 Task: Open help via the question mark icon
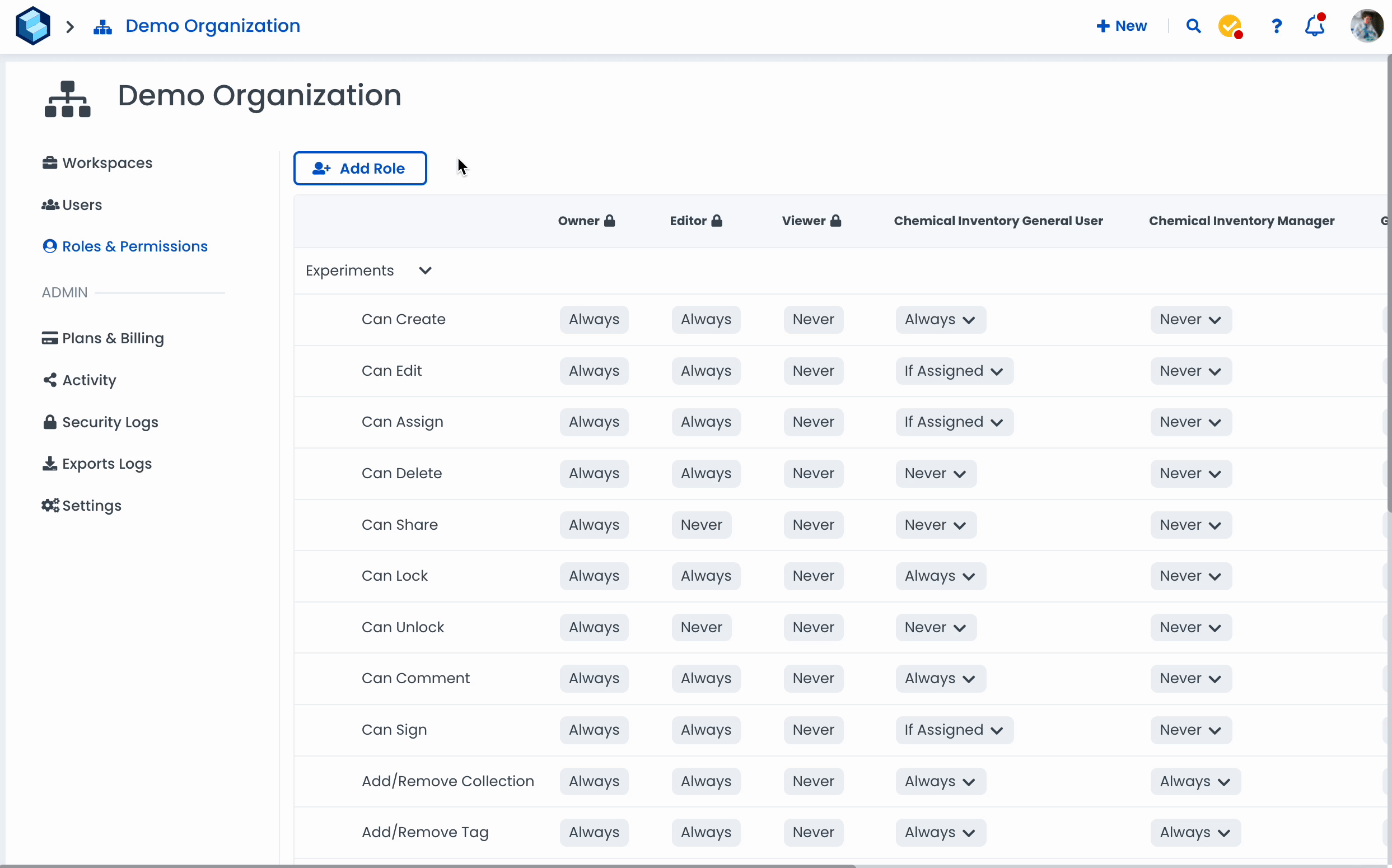(x=1276, y=26)
